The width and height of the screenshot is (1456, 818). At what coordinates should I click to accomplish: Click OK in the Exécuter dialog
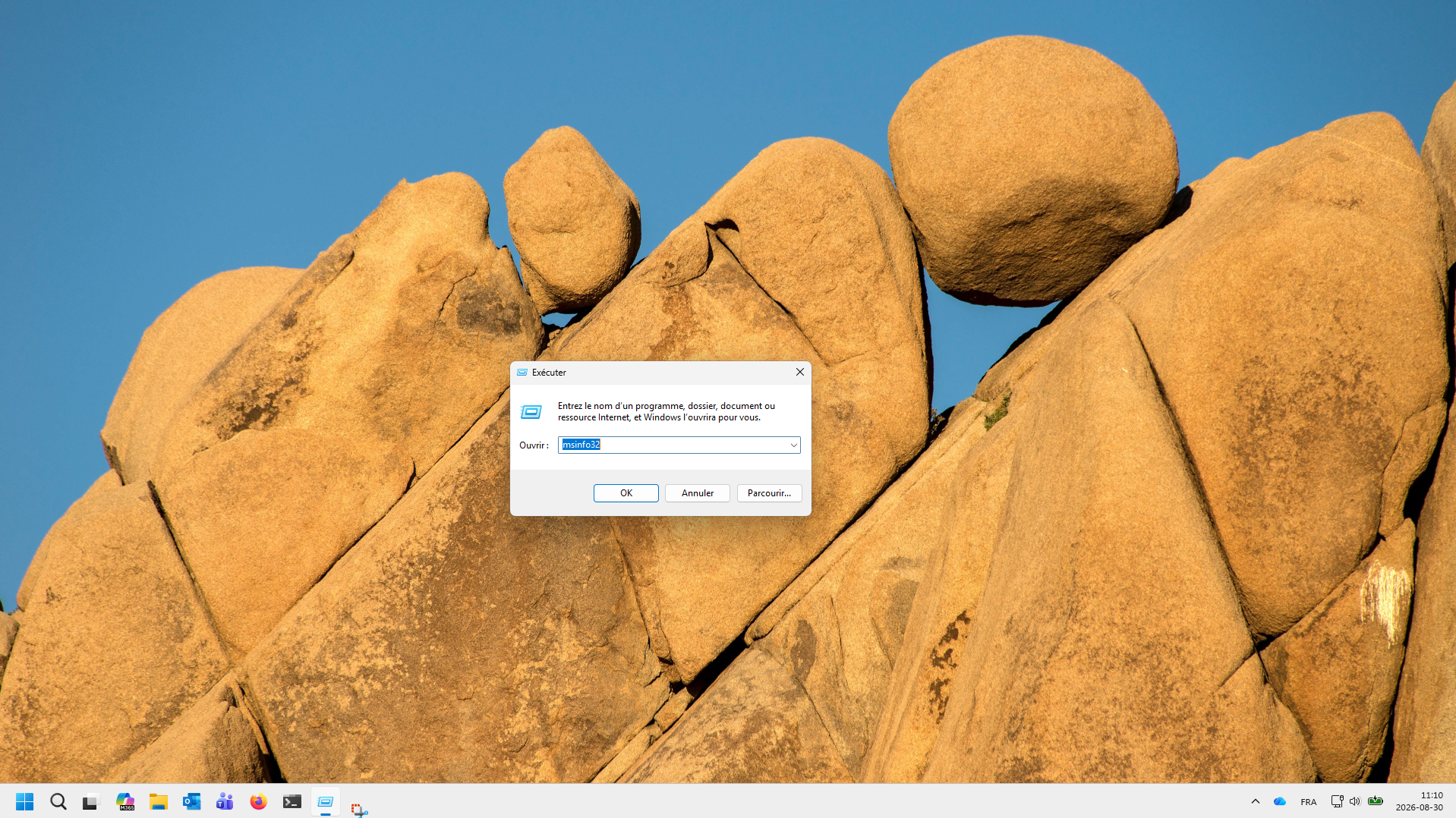tap(626, 493)
